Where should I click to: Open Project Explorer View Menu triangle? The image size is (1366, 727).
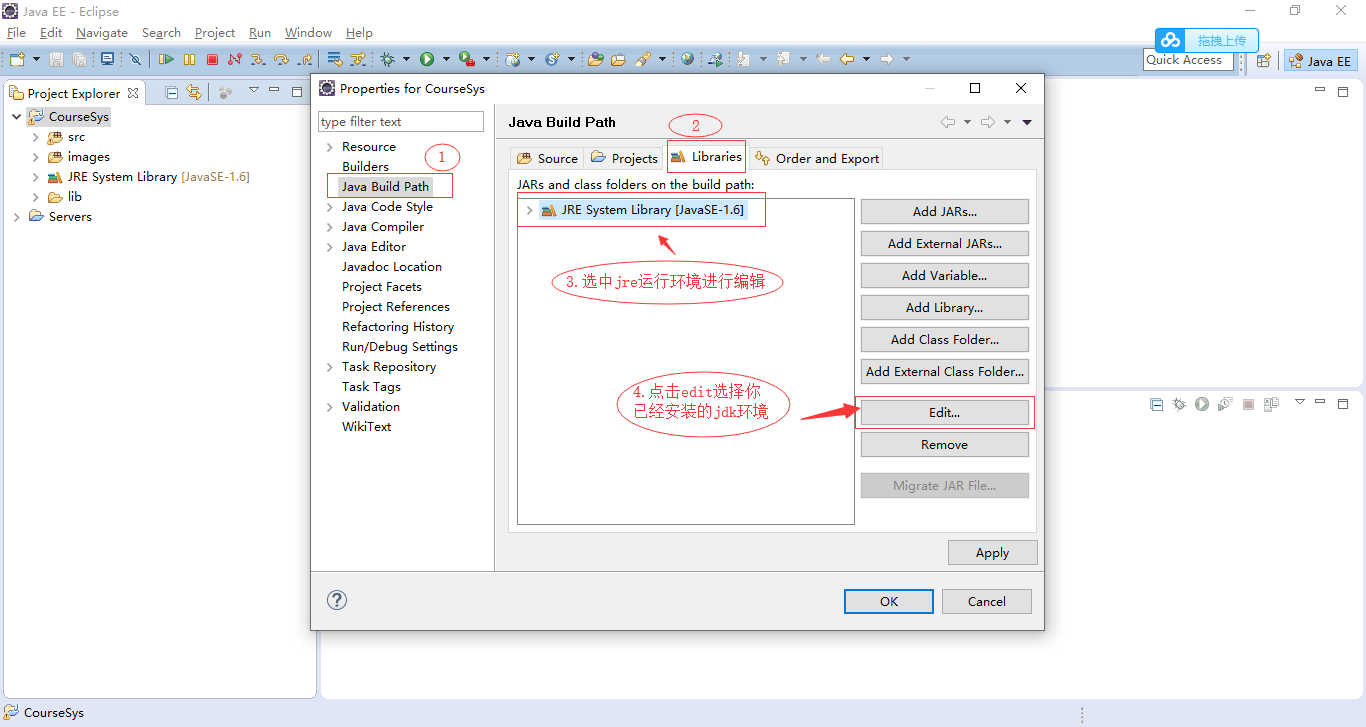coord(254,90)
